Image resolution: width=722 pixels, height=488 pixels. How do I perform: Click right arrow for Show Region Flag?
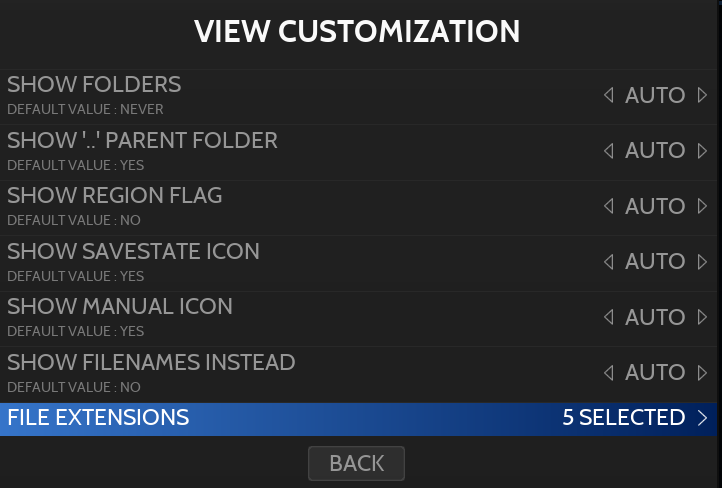point(702,207)
